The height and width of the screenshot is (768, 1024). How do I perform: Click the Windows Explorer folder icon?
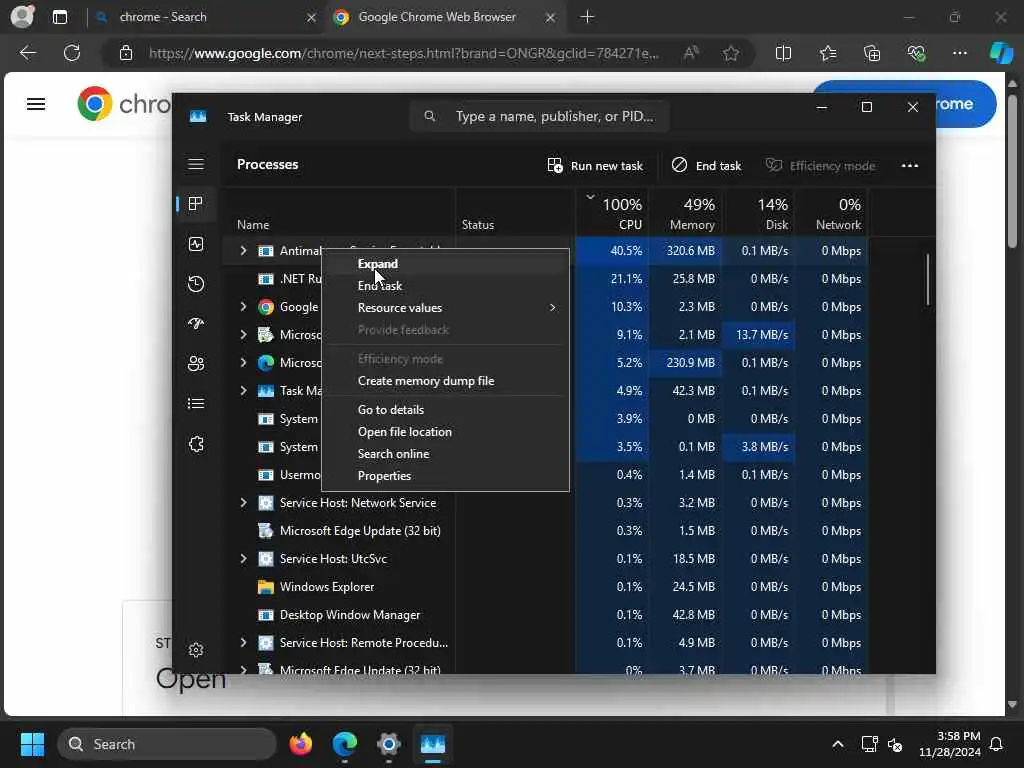(265, 586)
